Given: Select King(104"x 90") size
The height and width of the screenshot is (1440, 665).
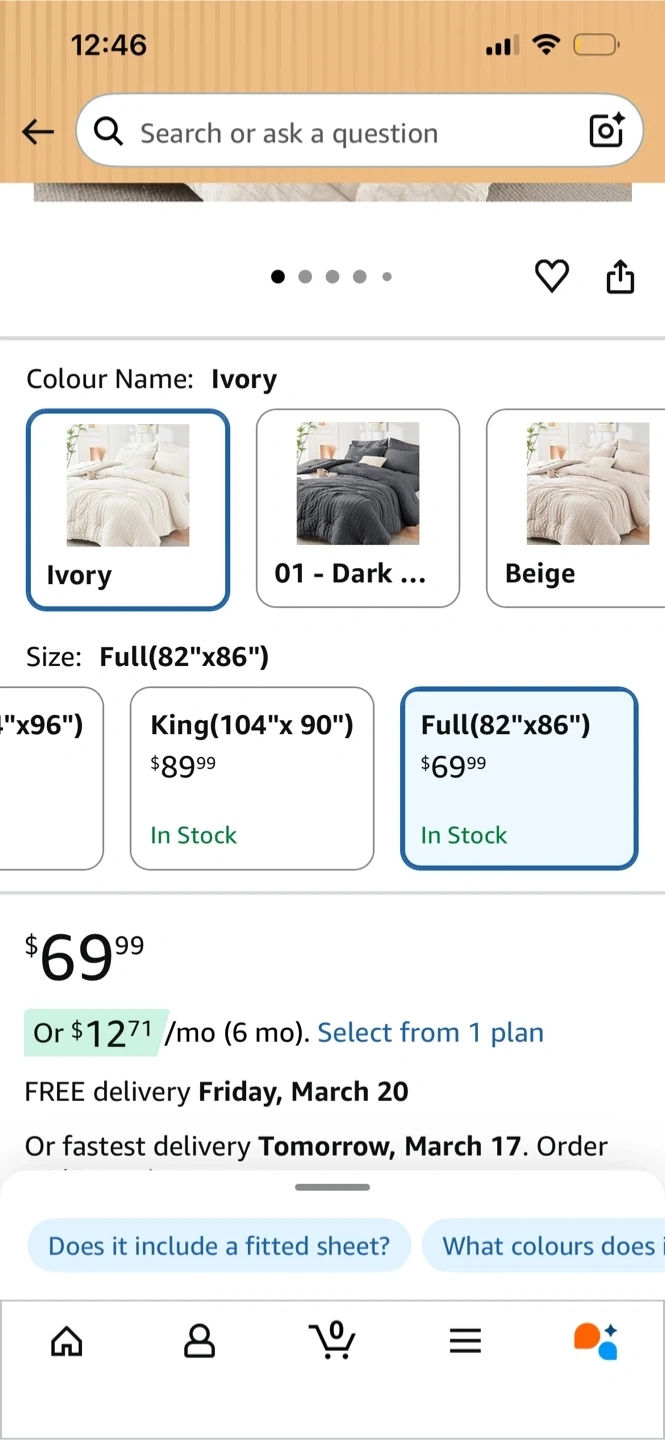Looking at the screenshot, I should [252, 778].
